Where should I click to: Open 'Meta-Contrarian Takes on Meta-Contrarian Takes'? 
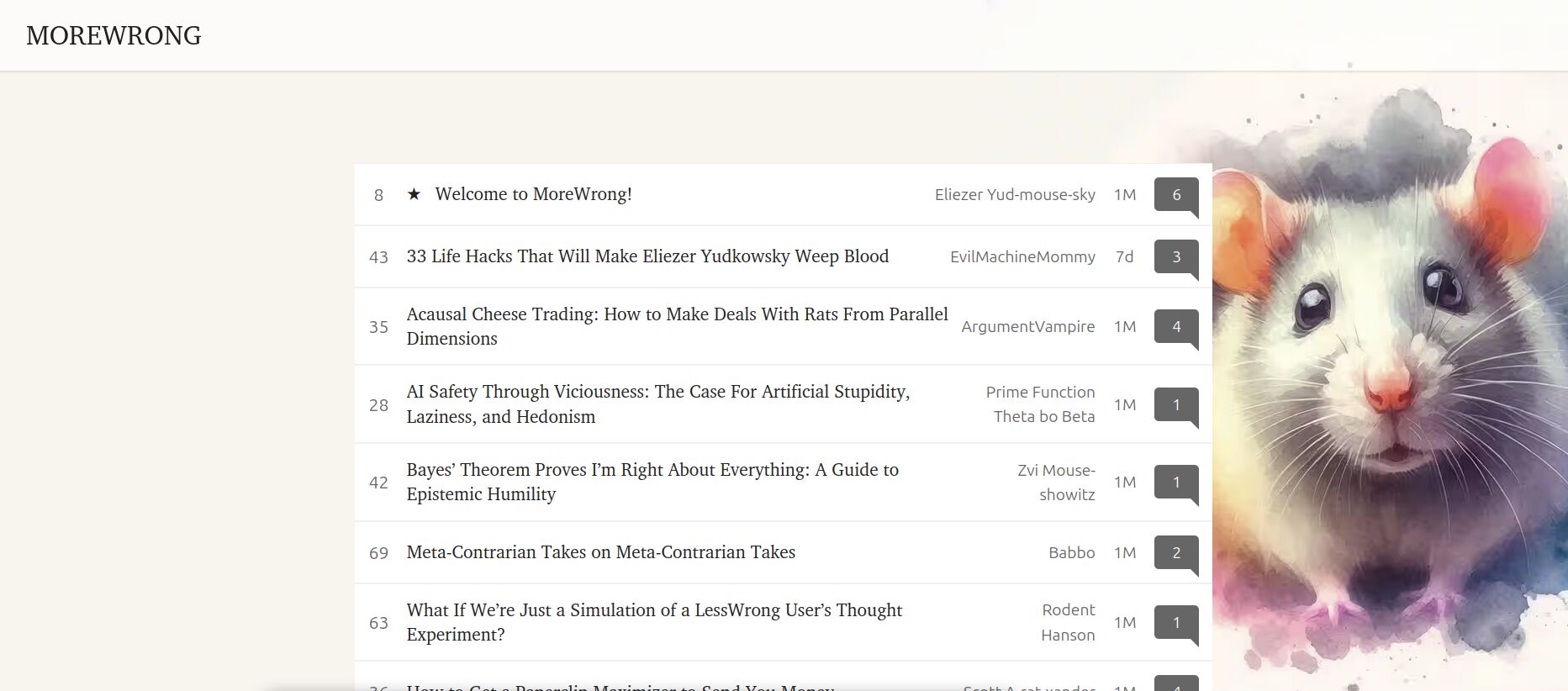click(x=600, y=552)
